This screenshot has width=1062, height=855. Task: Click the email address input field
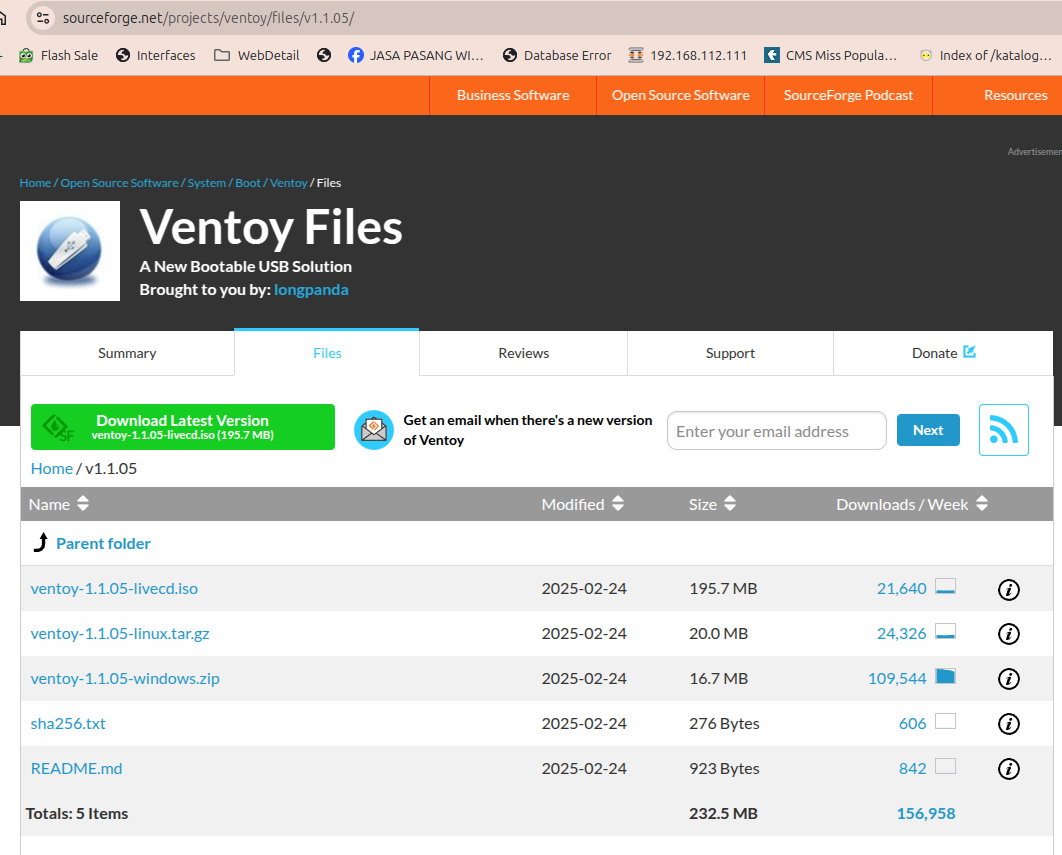[x=776, y=430]
